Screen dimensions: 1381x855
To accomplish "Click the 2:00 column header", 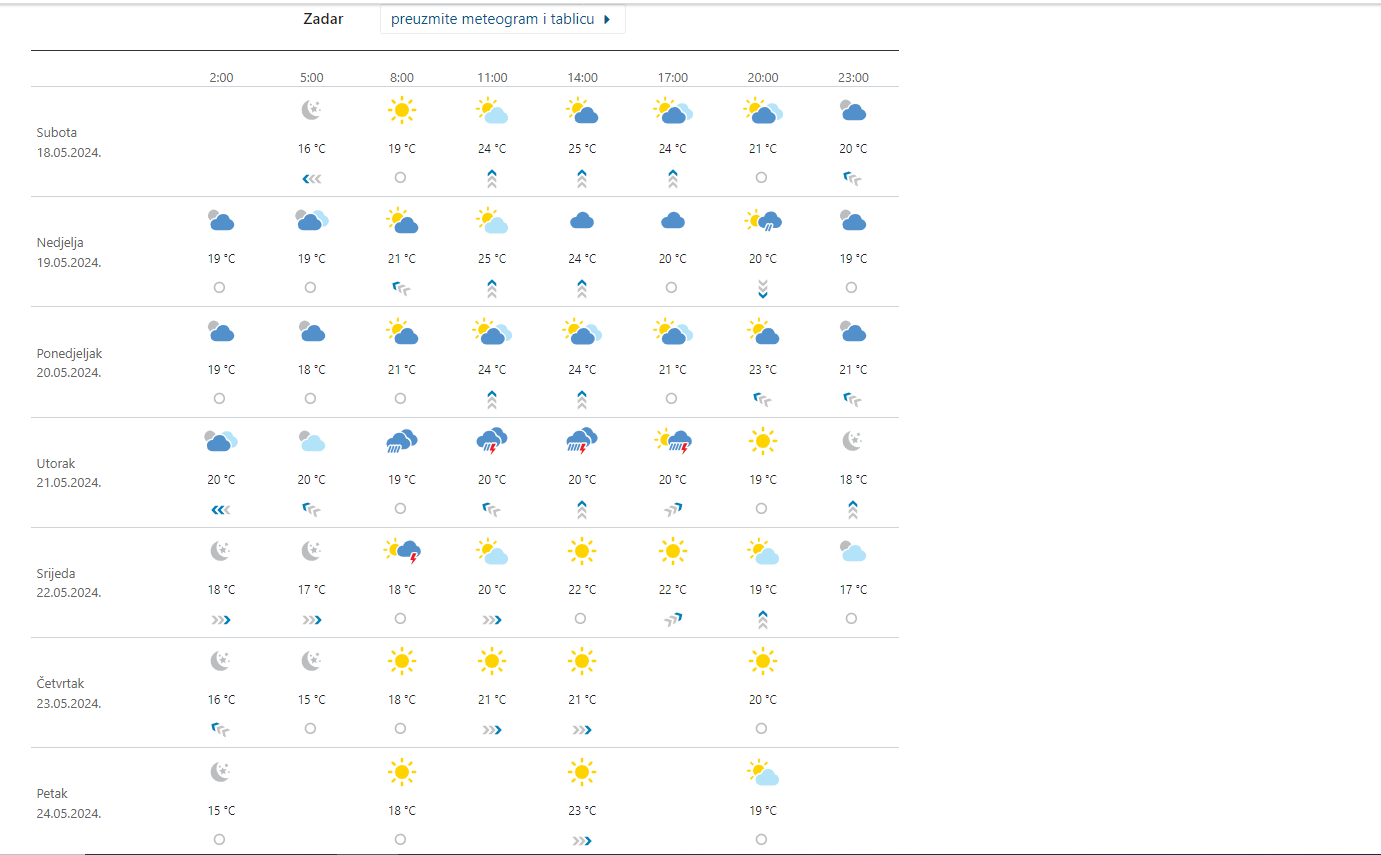I will (x=221, y=78).
